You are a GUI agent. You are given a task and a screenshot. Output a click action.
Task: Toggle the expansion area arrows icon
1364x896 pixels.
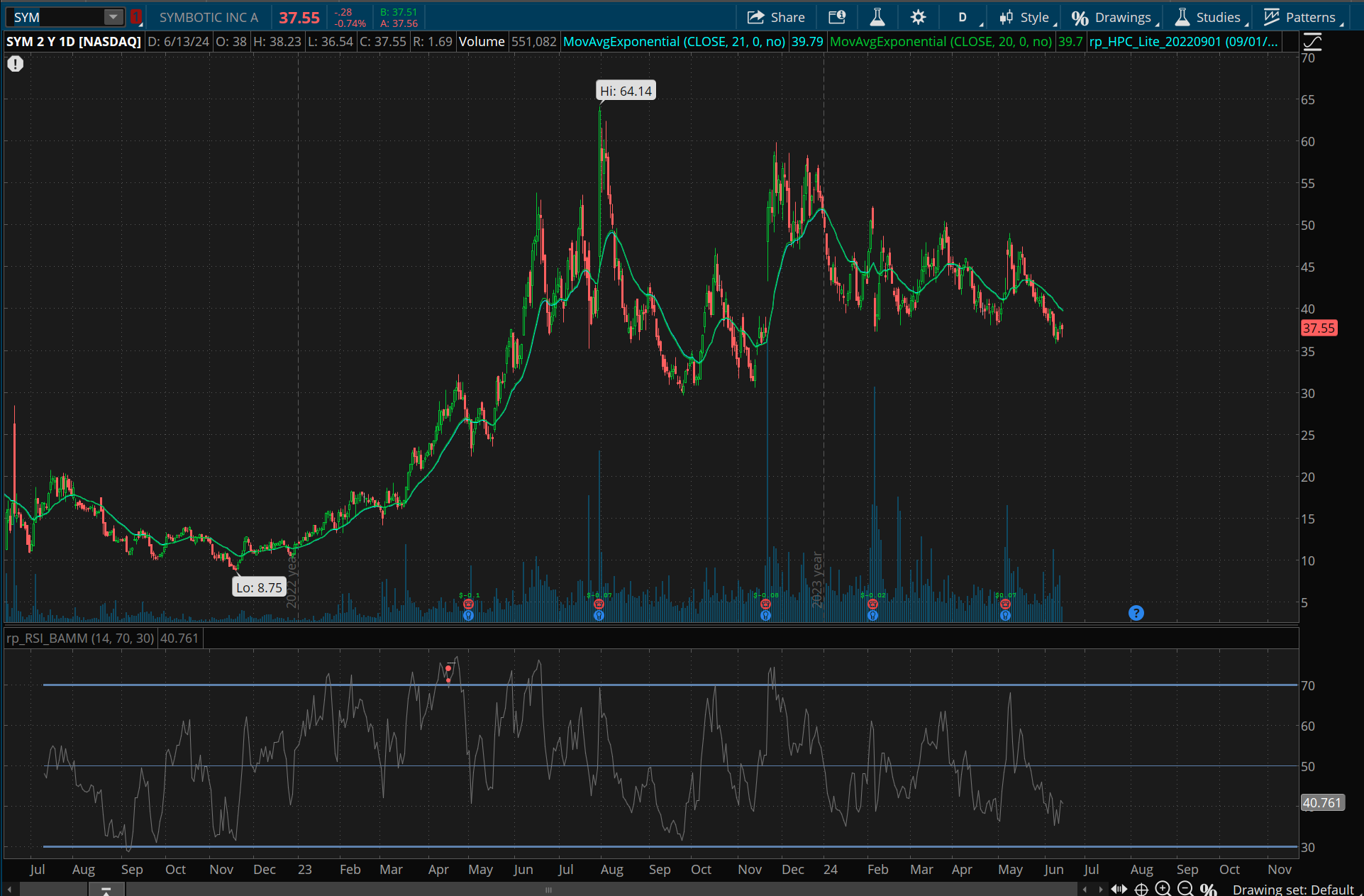tap(1119, 889)
